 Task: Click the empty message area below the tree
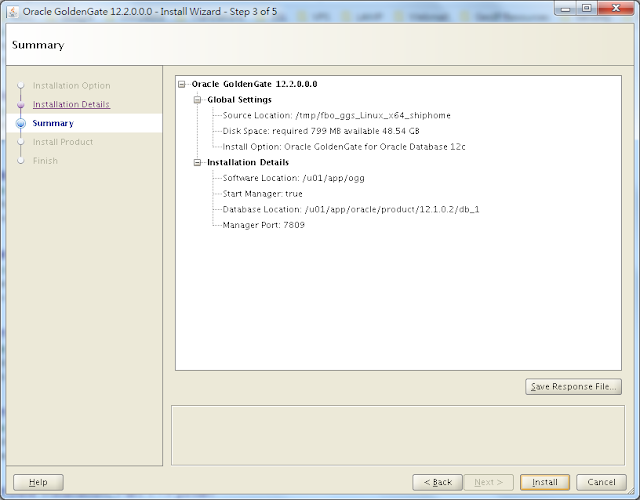[x=398, y=435]
